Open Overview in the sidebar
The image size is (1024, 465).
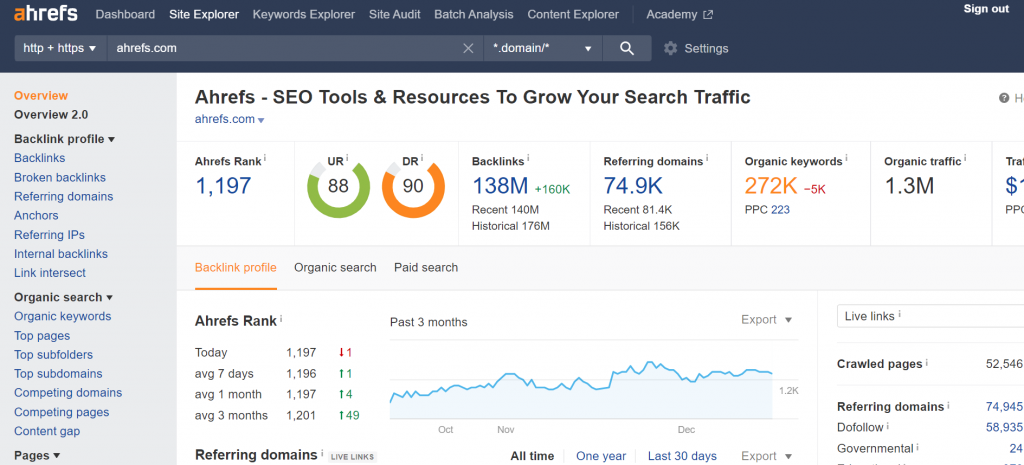[x=41, y=95]
